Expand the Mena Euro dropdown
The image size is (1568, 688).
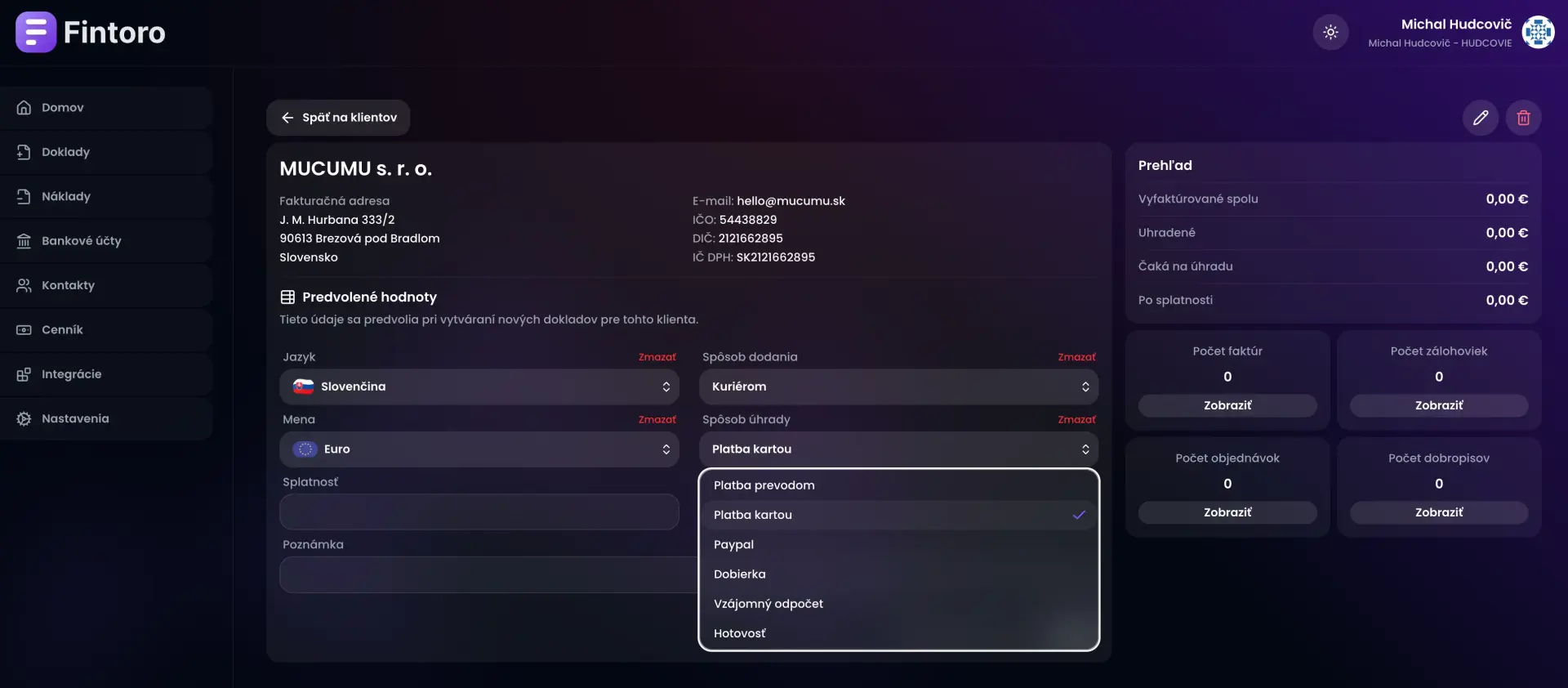(479, 449)
